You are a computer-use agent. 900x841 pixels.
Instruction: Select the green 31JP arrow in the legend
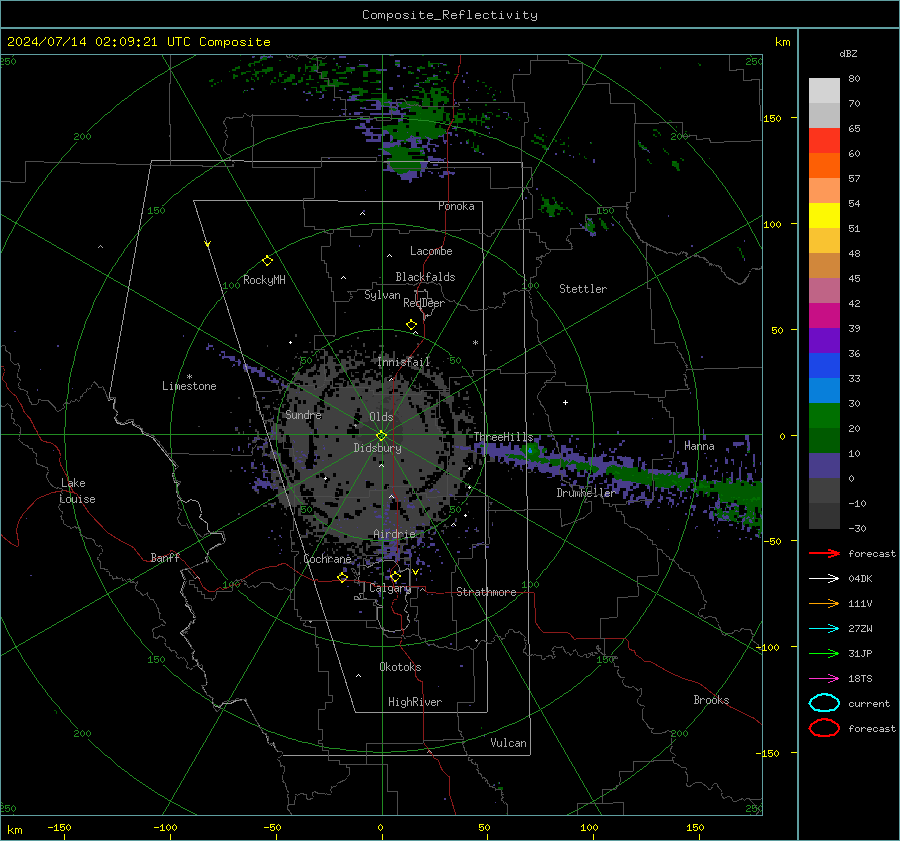(x=824, y=653)
